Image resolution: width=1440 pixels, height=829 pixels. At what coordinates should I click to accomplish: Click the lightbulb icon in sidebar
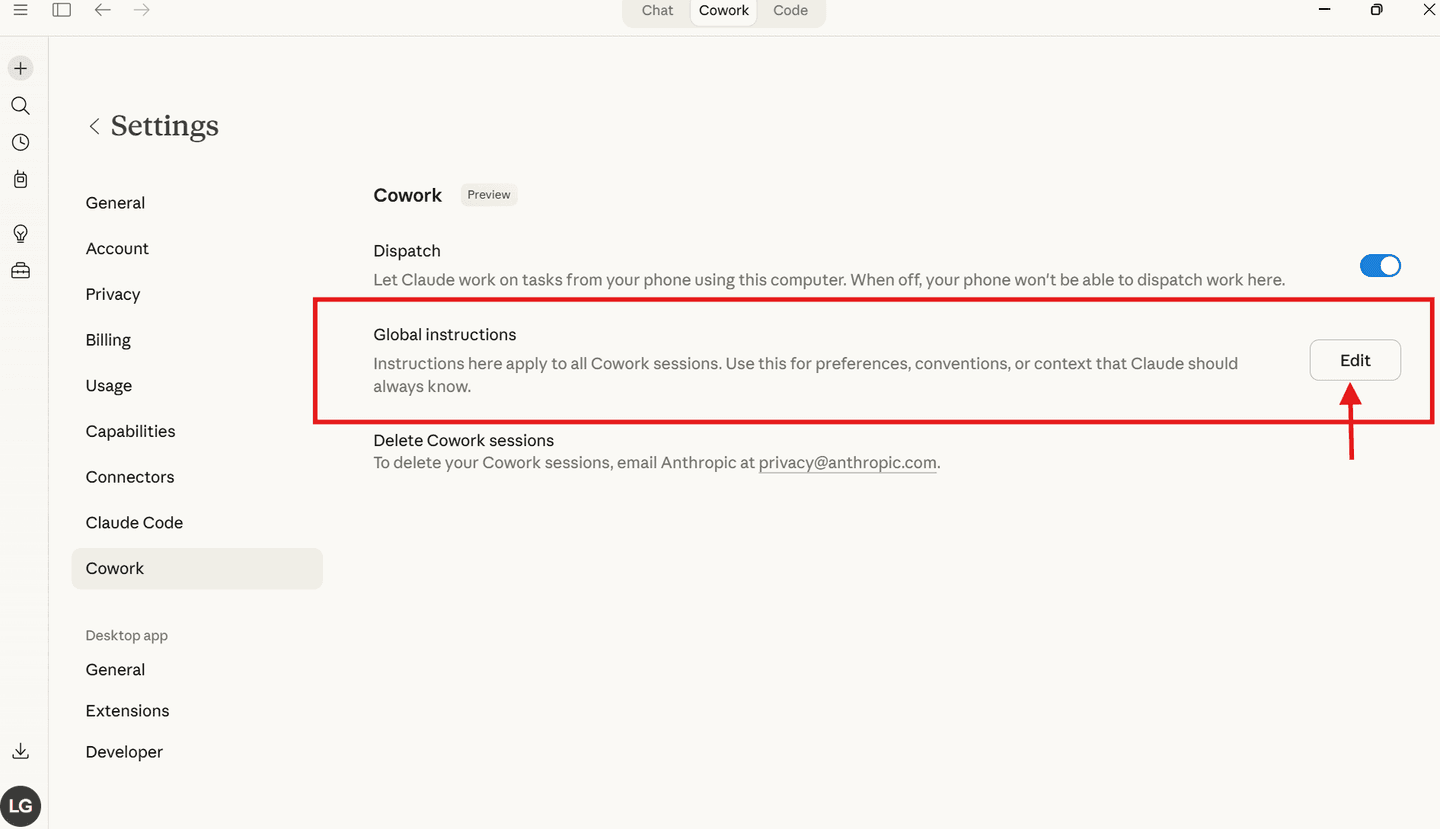pyautogui.click(x=20, y=234)
